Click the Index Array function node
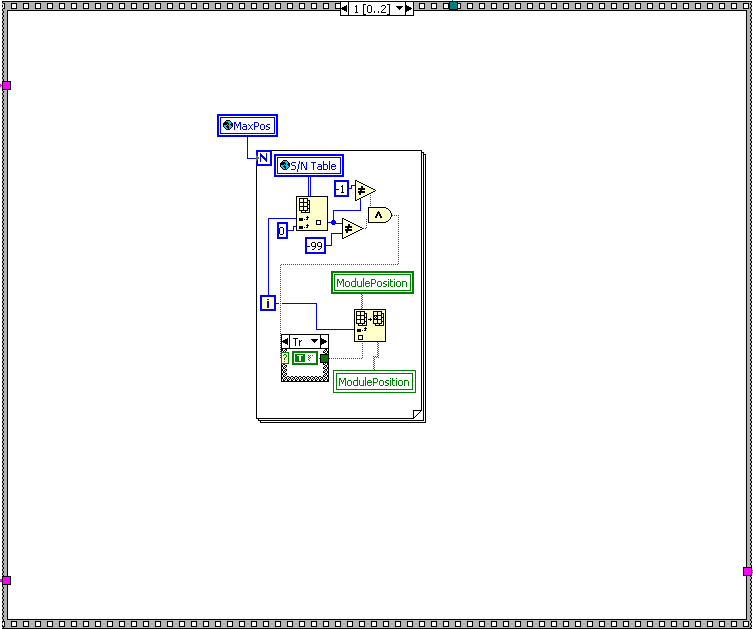 pos(311,214)
